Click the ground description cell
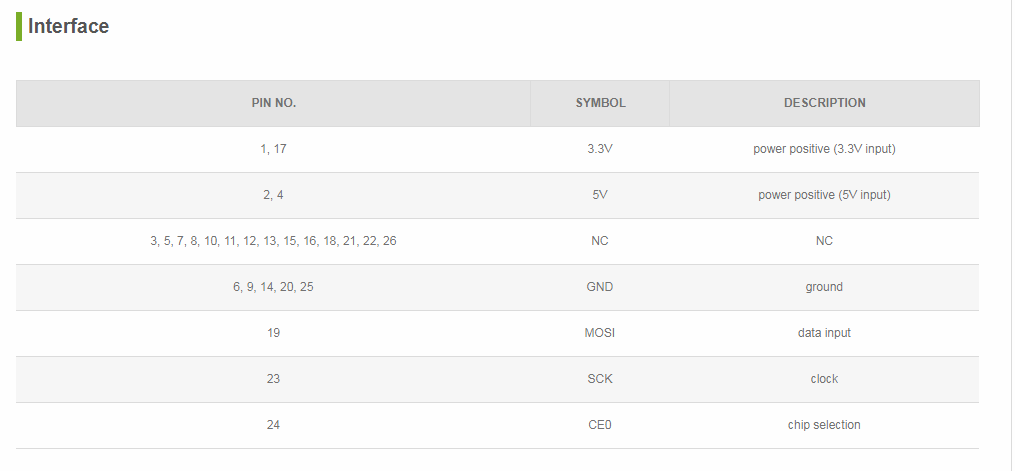The height and width of the screenshot is (471, 1015). (x=824, y=287)
